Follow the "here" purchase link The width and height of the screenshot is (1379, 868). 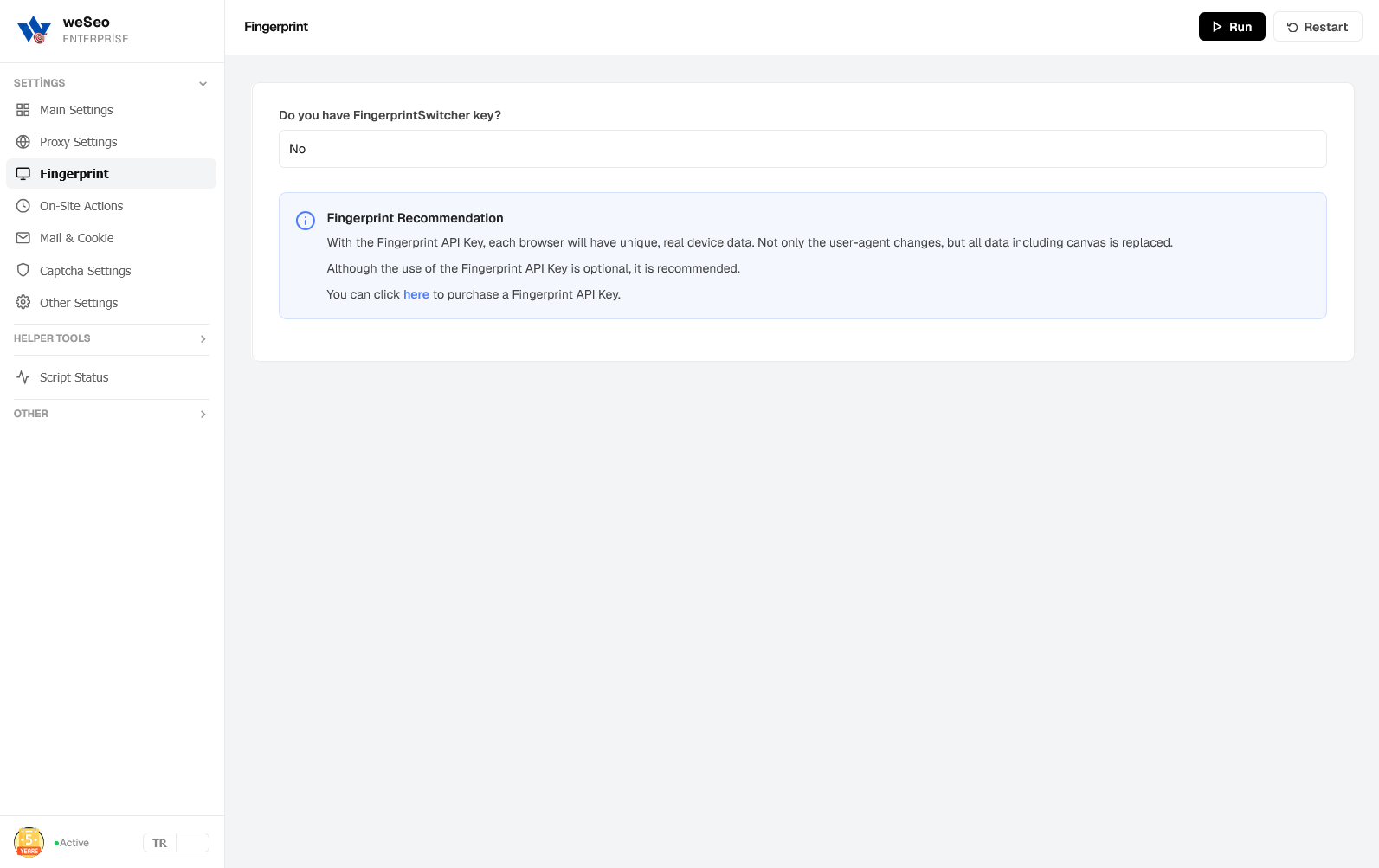tap(416, 294)
